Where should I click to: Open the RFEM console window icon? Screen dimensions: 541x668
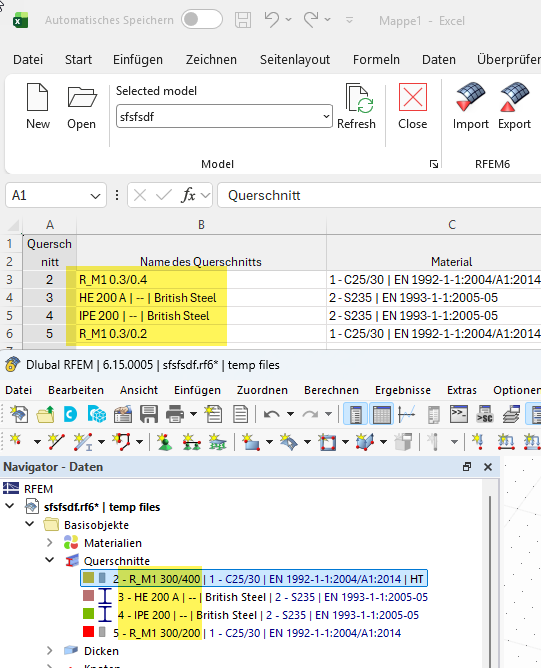[x=459, y=414]
